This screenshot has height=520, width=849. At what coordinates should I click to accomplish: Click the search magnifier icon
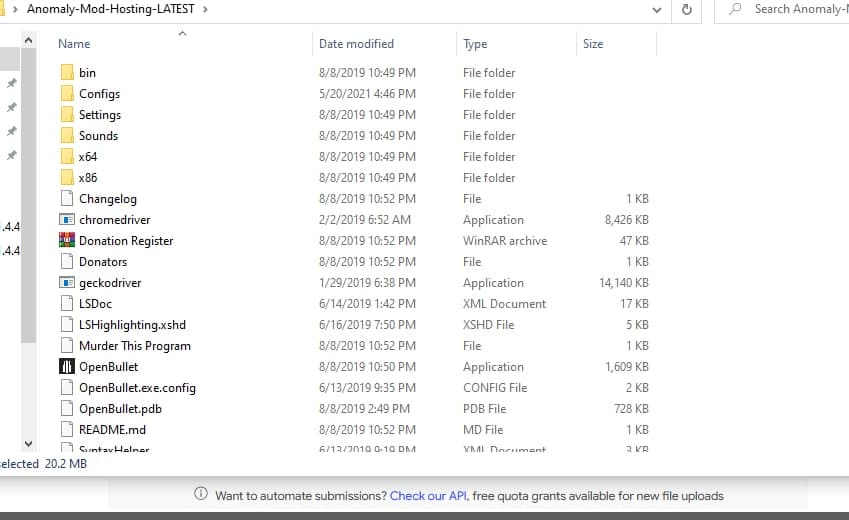(735, 9)
